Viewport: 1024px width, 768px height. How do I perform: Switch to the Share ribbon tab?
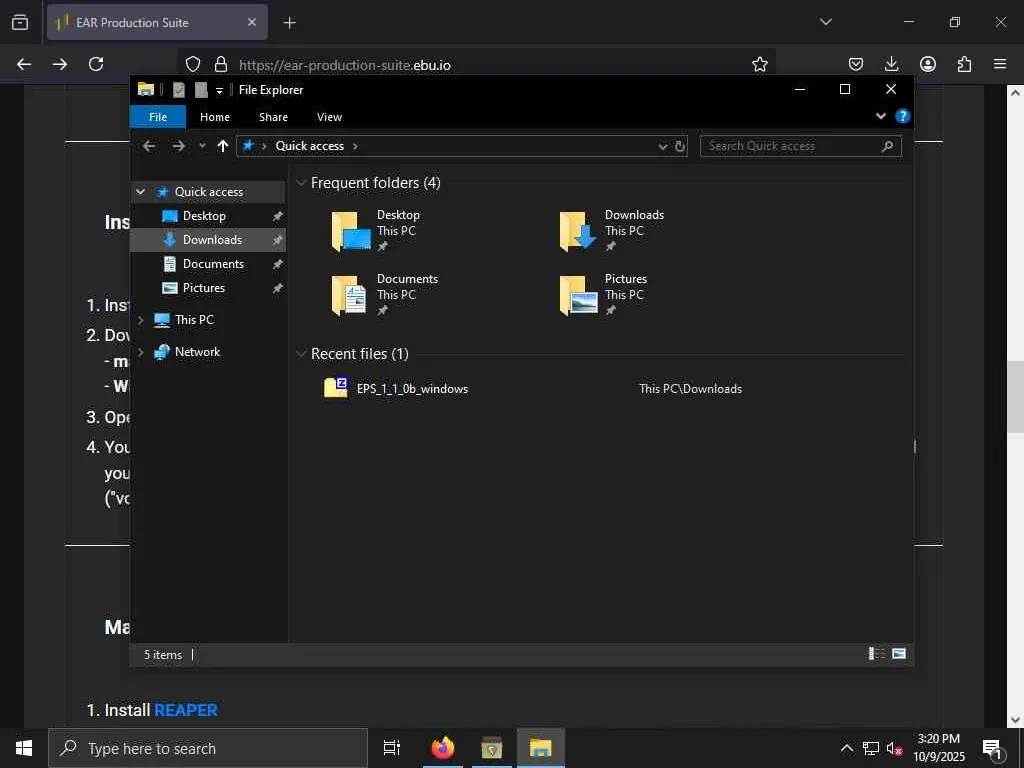click(x=273, y=117)
